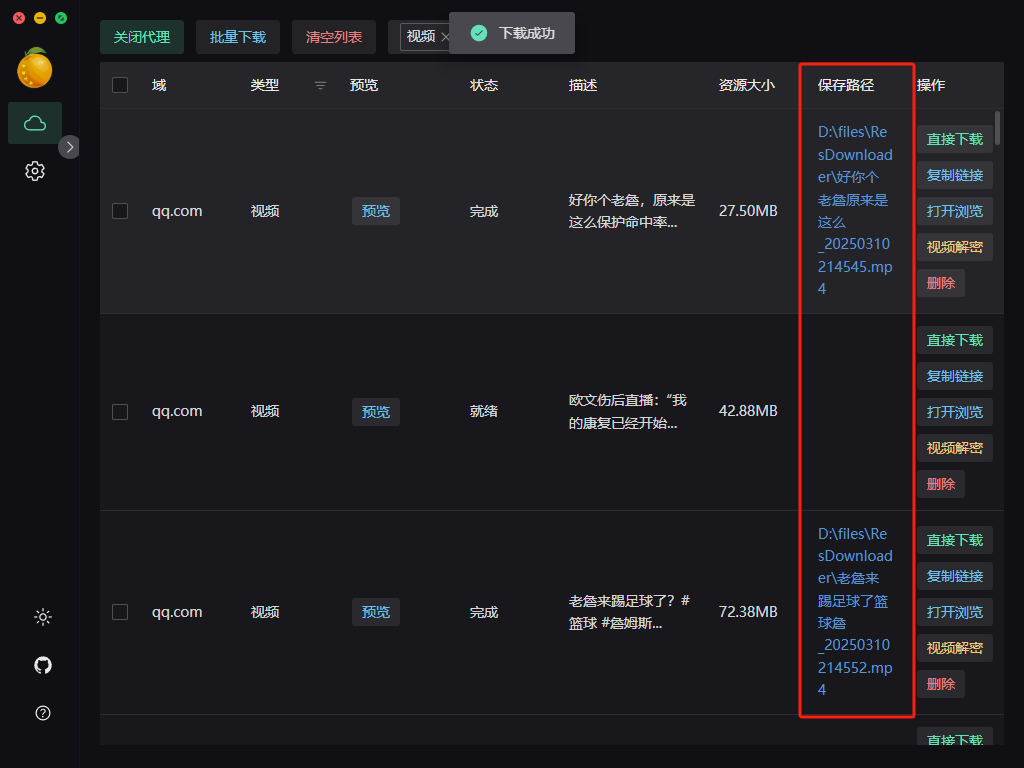Click the lemon app logo icon
The height and width of the screenshot is (768, 1024).
(35, 68)
